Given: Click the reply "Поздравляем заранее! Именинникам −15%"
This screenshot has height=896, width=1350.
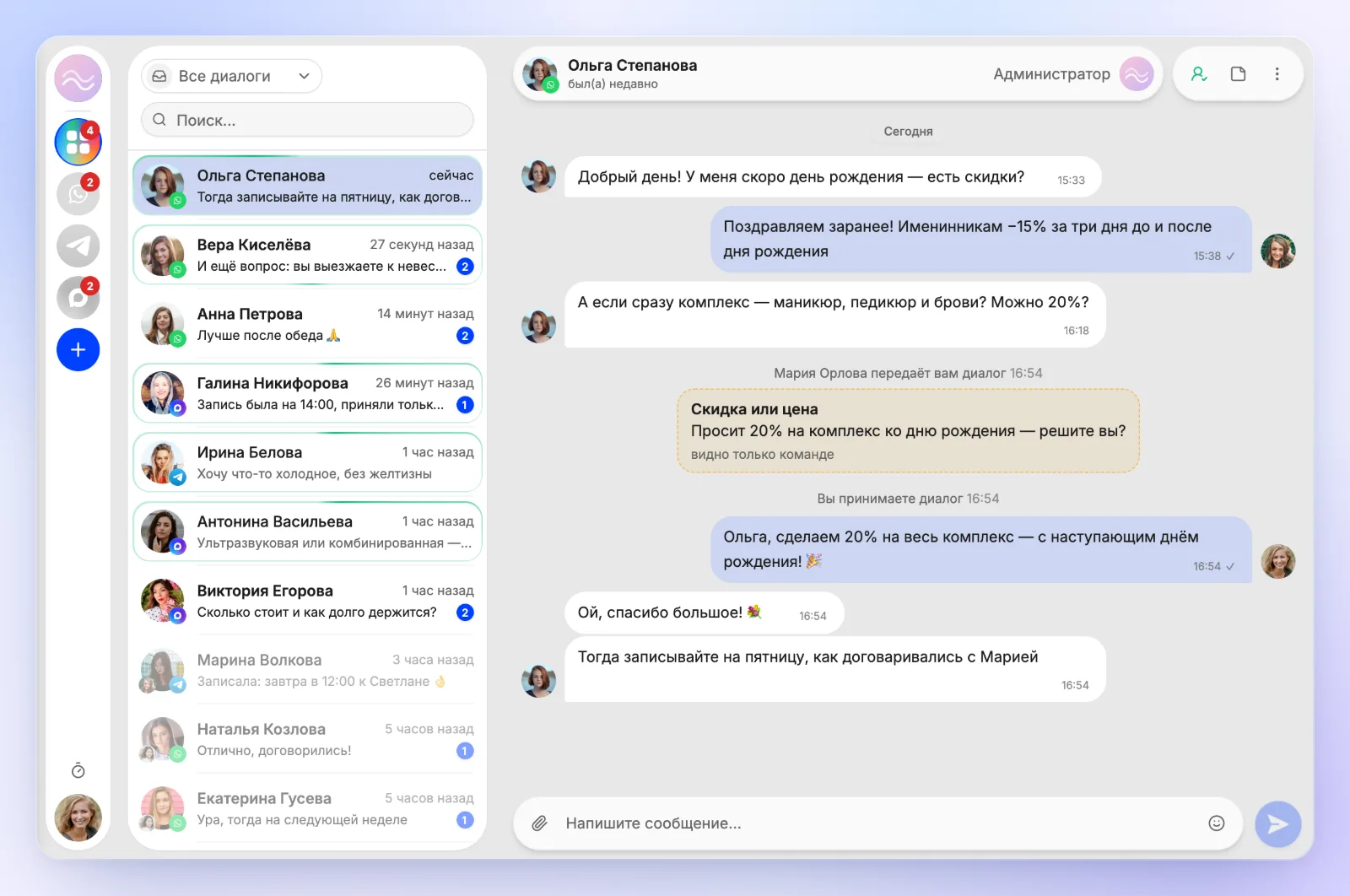Looking at the screenshot, I should (x=980, y=239).
